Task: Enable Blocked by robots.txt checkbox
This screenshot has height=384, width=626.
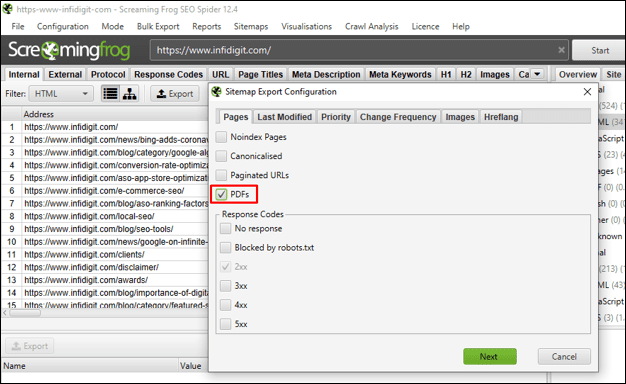Action: (x=226, y=247)
